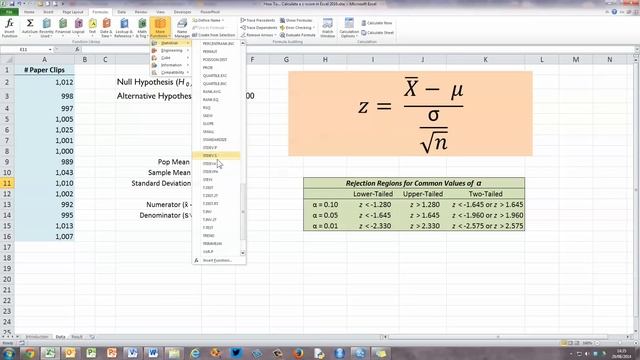Open the Watch Window
The width and height of the screenshot is (640, 360).
327,28
